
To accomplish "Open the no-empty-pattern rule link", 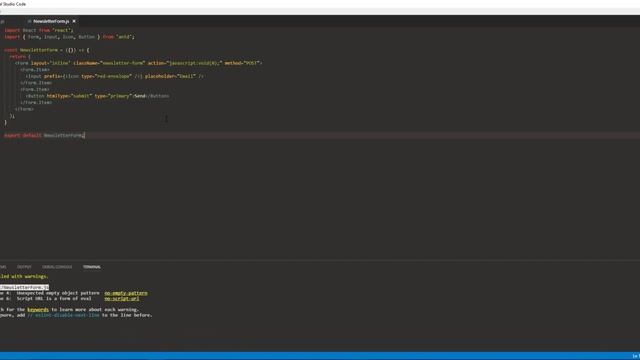I will pyautogui.click(x=126, y=293).
